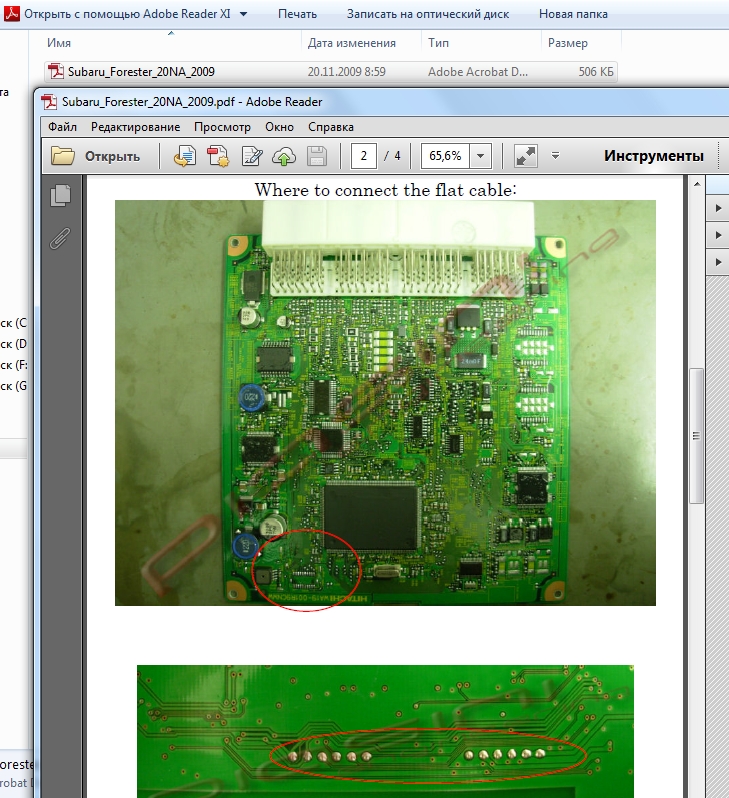Click the date cell 20.11.2009 8:59
Image resolution: width=729 pixels, height=798 pixels.
[346, 72]
